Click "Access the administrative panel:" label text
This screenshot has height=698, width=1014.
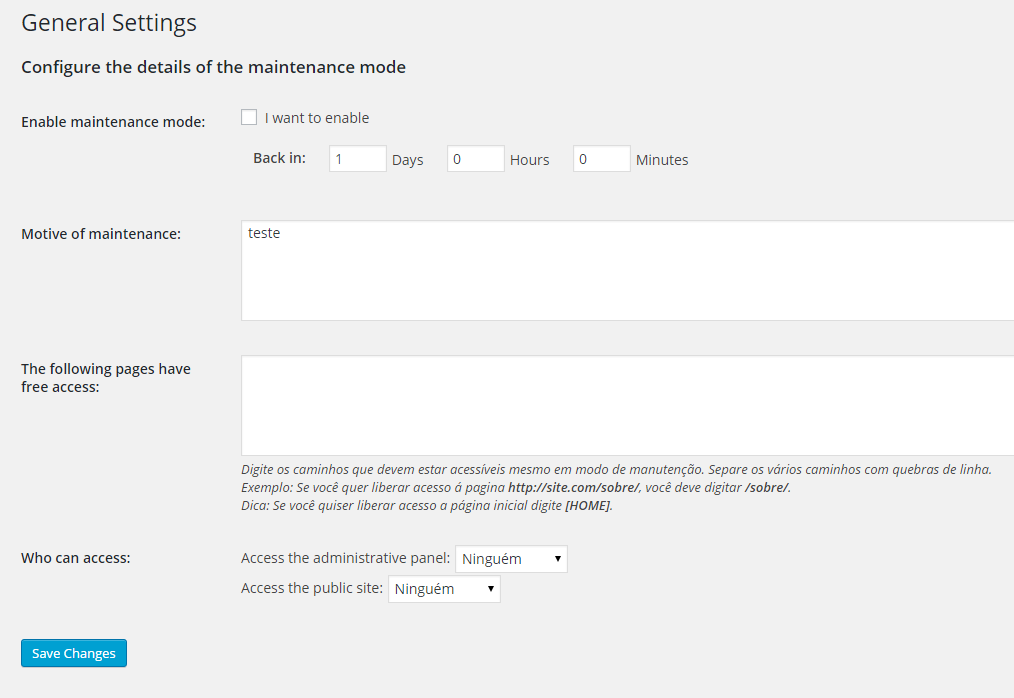click(345, 558)
